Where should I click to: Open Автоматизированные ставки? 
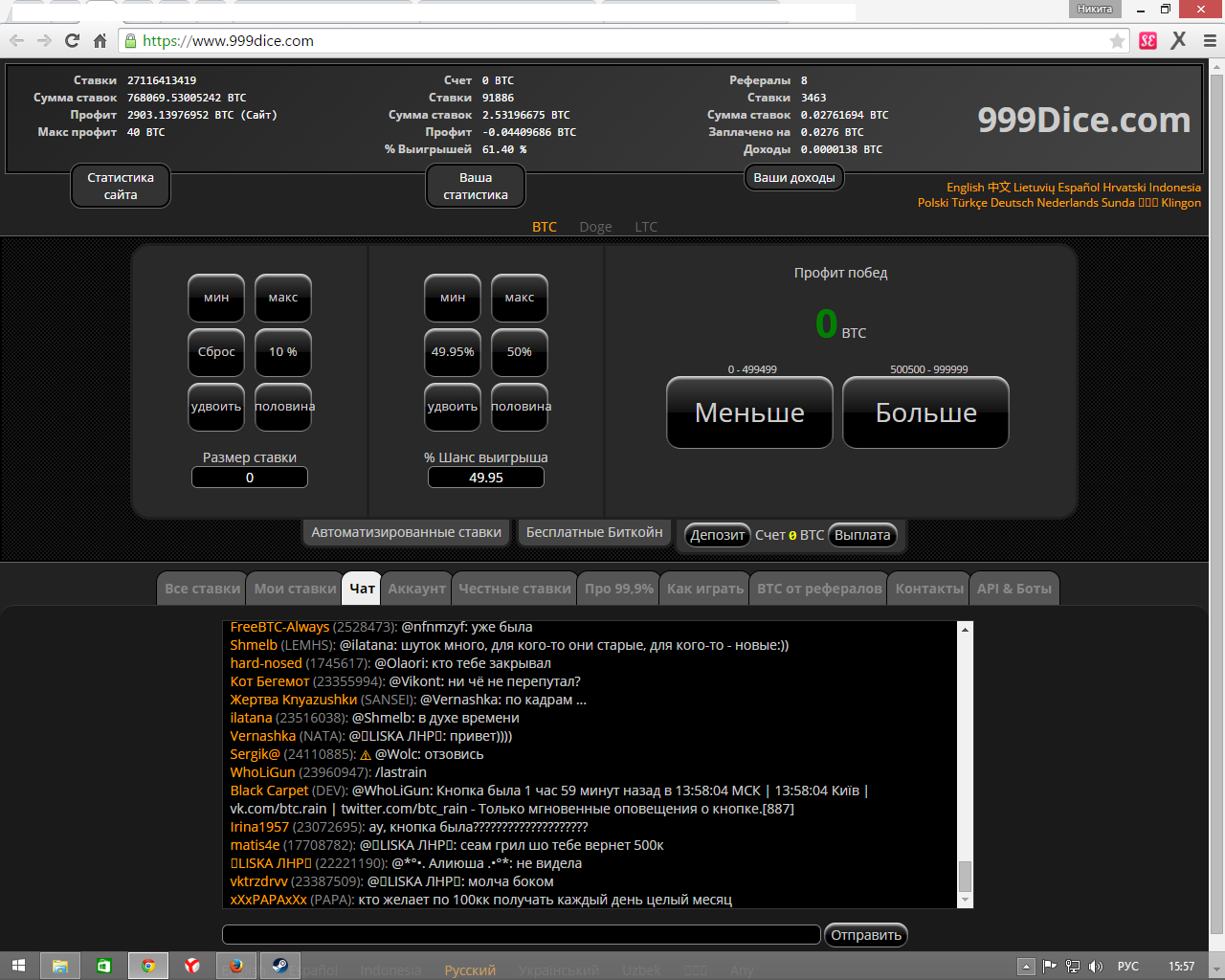point(406,532)
